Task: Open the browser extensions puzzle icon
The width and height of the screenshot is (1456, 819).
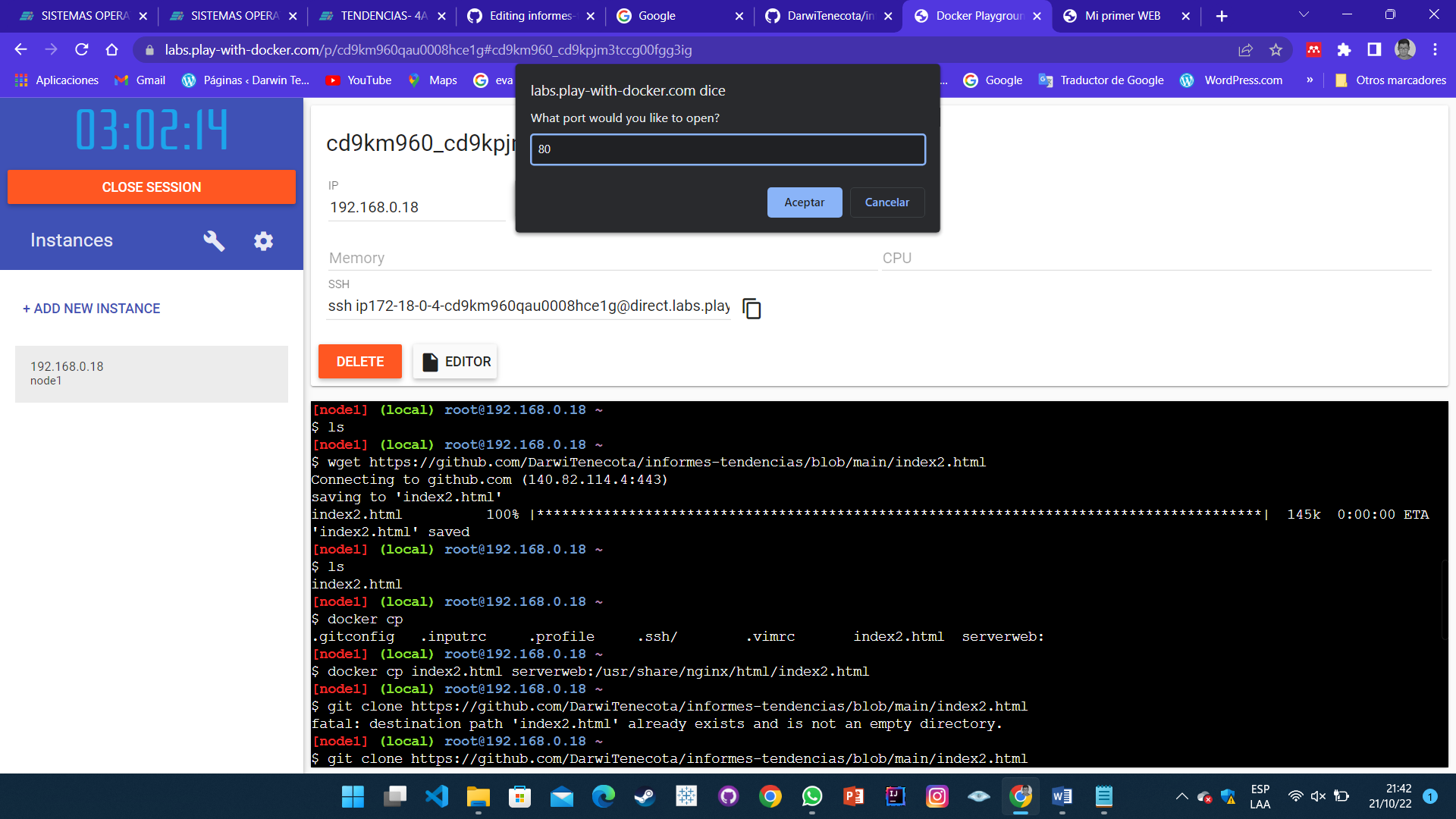Action: (1345, 50)
